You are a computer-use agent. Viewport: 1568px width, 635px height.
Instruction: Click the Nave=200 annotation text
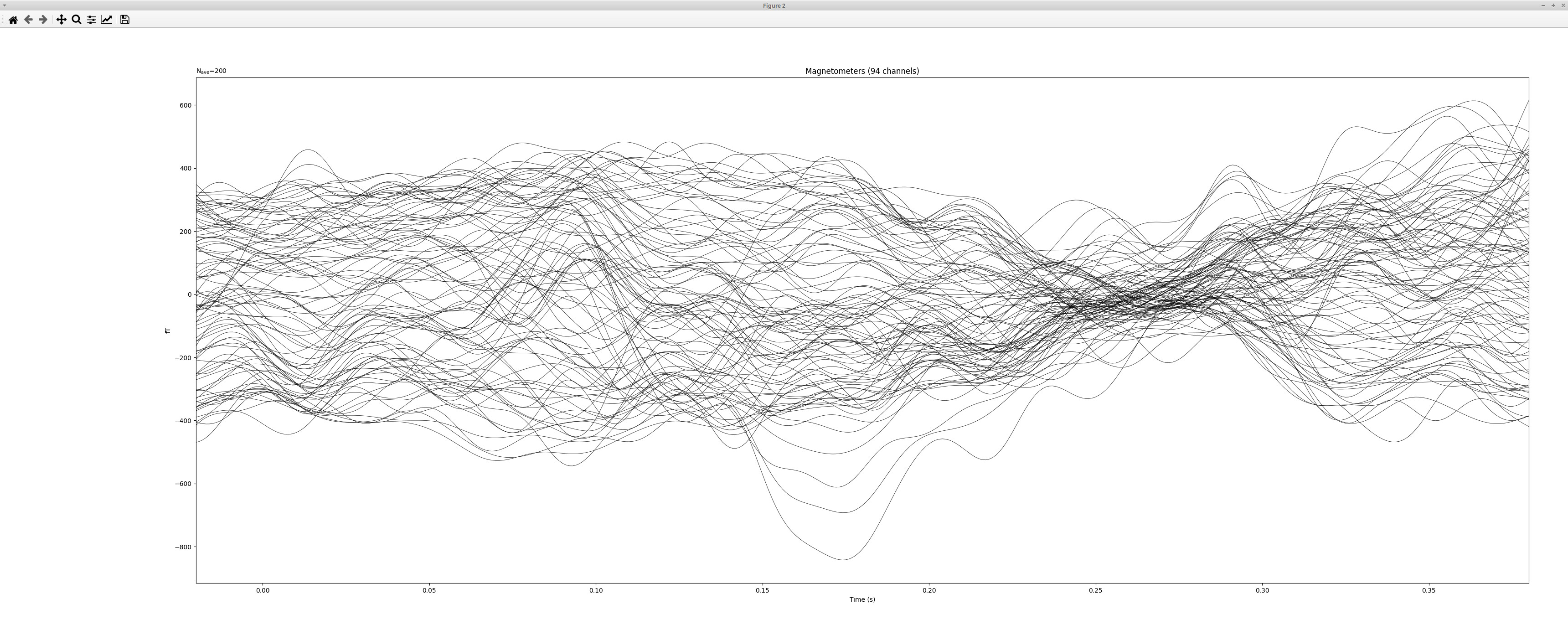pos(211,71)
